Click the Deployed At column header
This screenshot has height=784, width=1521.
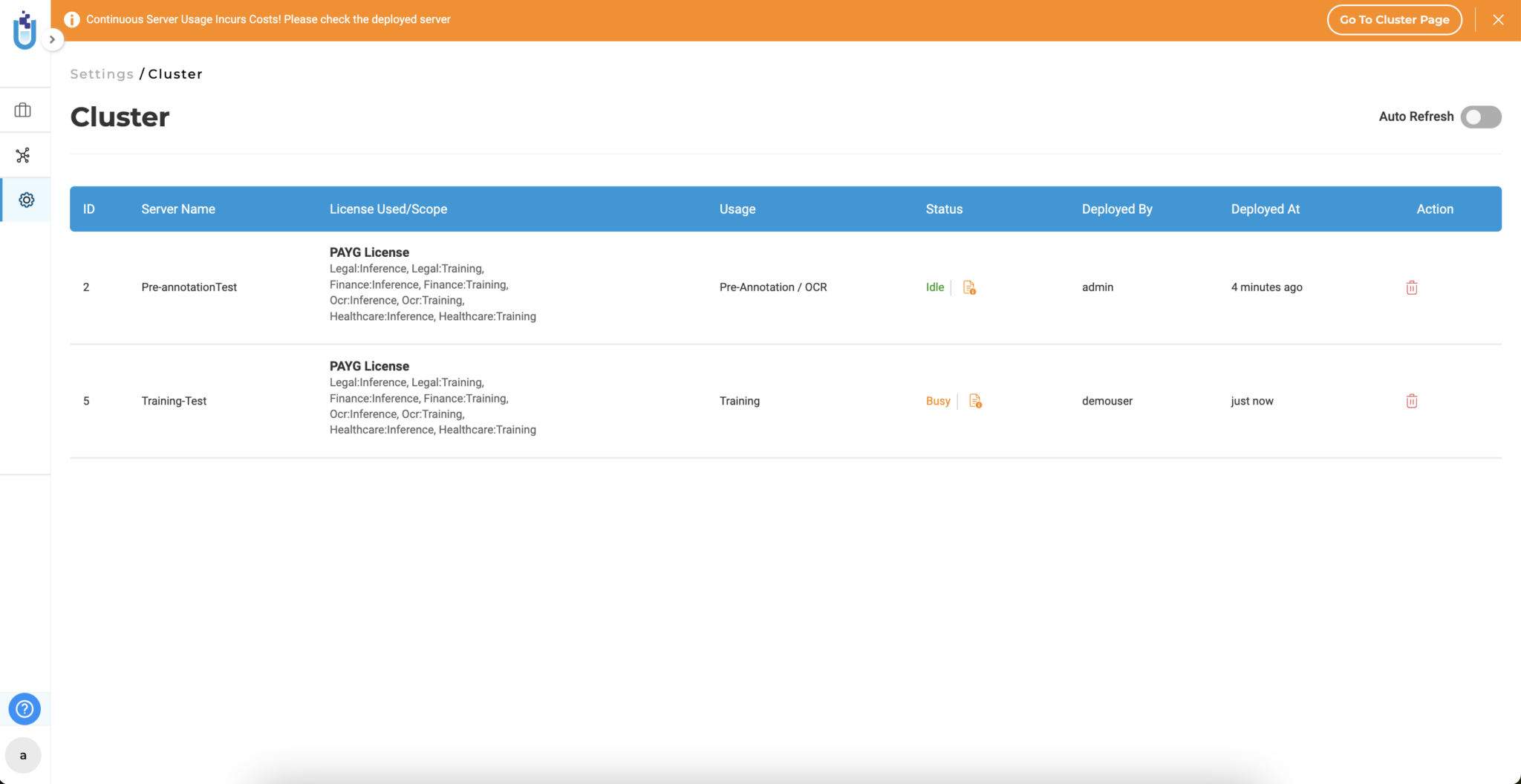coord(1265,209)
